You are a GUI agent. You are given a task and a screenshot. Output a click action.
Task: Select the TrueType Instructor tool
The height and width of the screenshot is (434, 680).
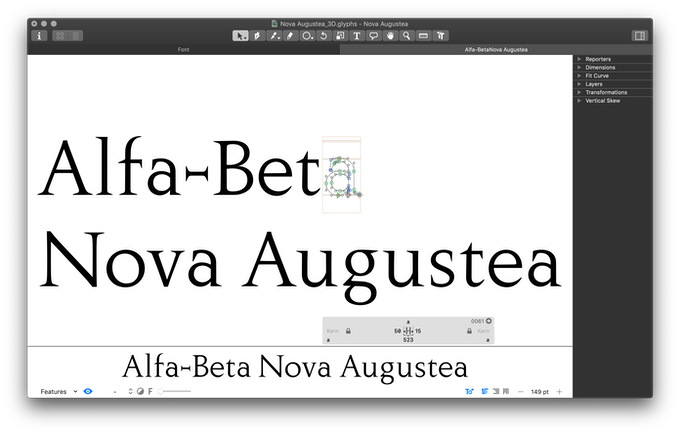point(440,36)
